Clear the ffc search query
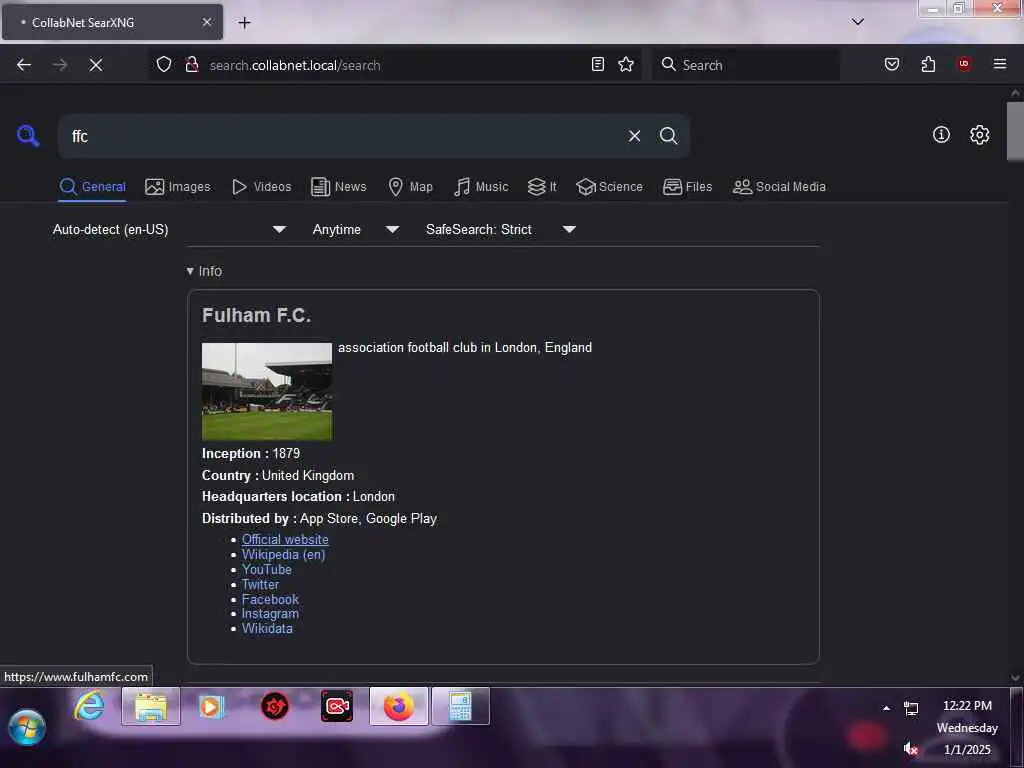Screen dimensions: 1024x768 634,136
